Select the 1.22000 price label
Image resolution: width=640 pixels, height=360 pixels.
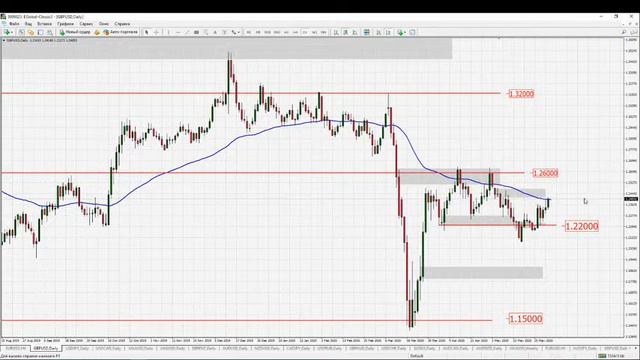[582, 226]
